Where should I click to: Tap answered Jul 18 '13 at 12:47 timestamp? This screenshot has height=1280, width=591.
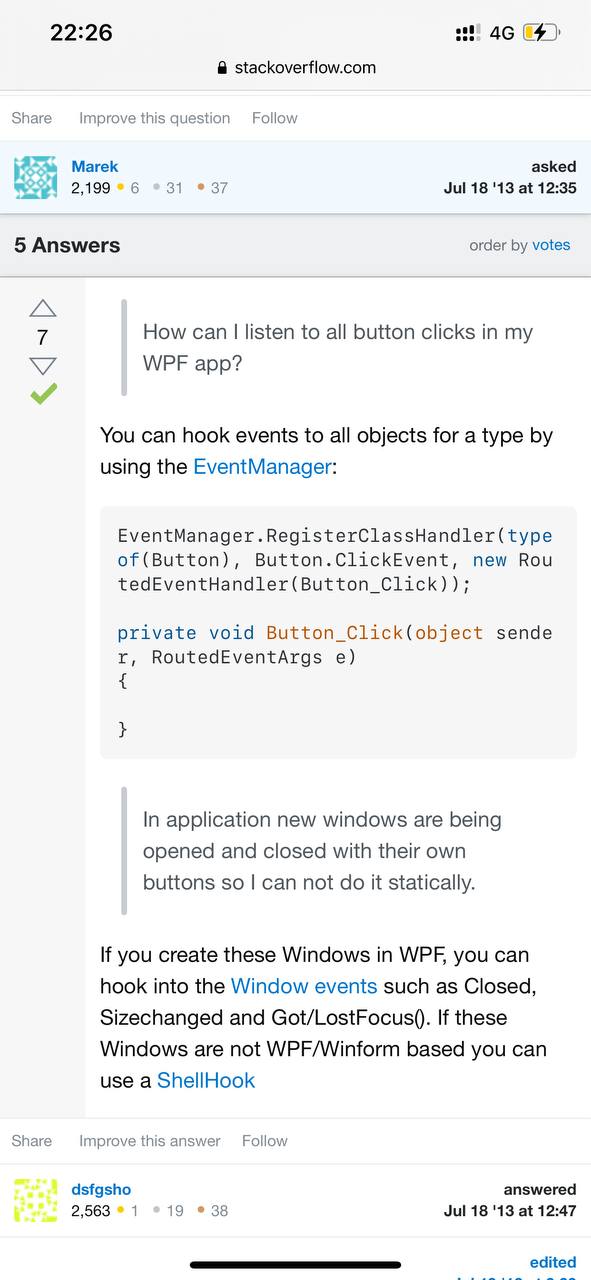(x=510, y=1200)
